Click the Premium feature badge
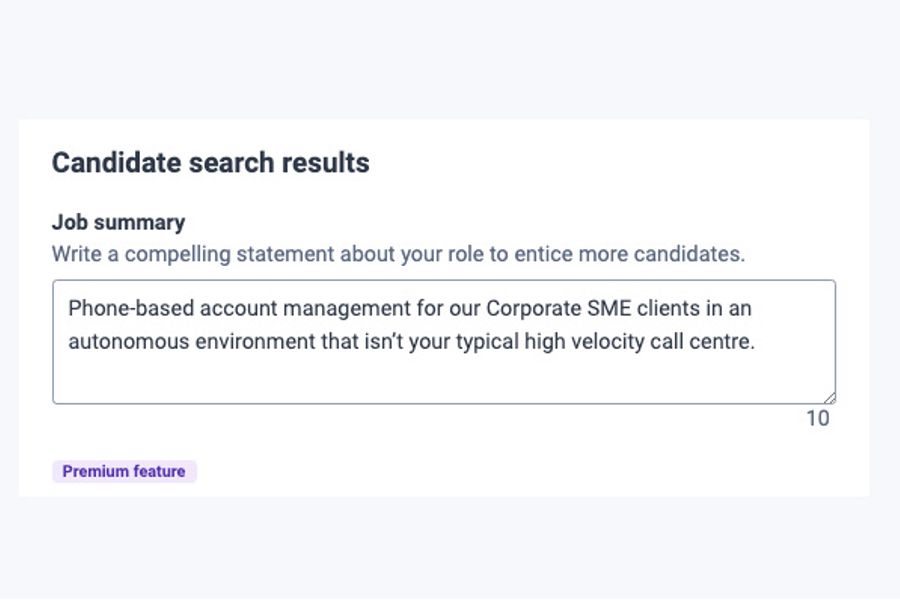 (124, 471)
